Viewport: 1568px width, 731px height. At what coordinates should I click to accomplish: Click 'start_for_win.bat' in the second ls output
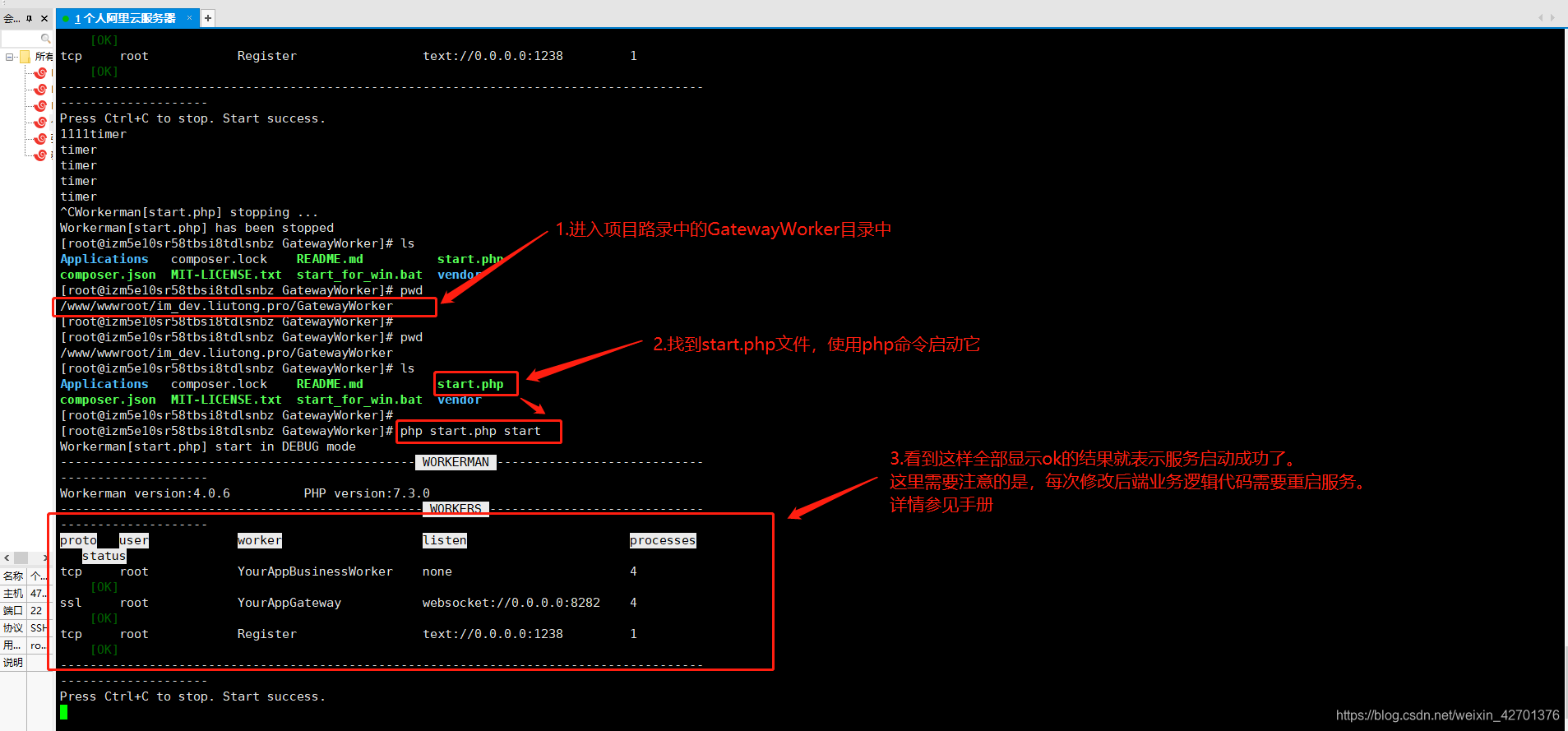[359, 400]
